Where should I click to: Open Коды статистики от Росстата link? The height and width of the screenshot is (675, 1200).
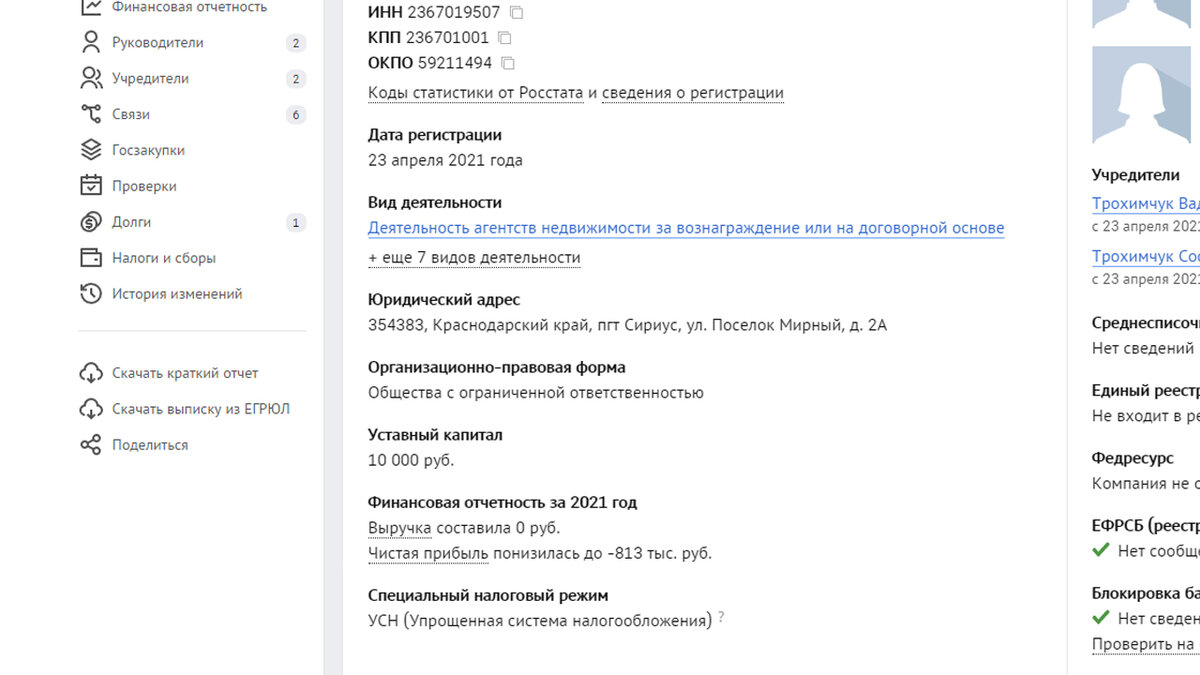475,93
